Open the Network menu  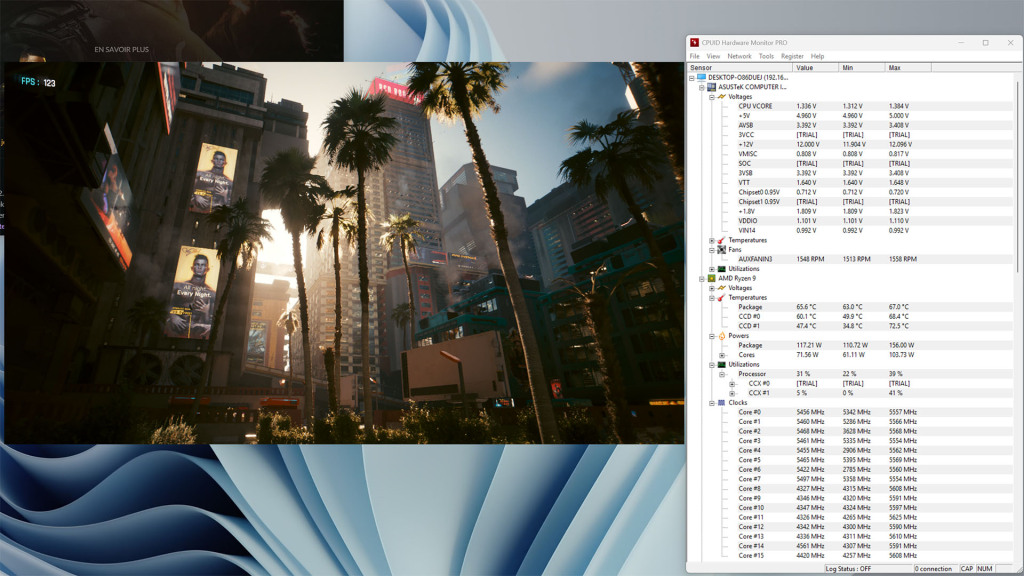pos(739,56)
